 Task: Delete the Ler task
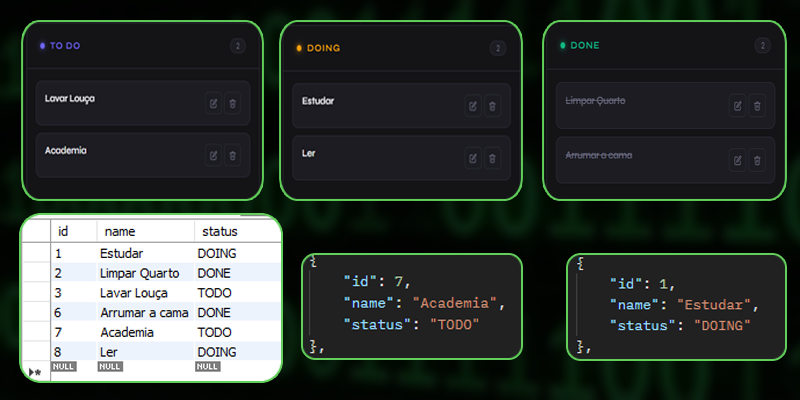(492, 158)
